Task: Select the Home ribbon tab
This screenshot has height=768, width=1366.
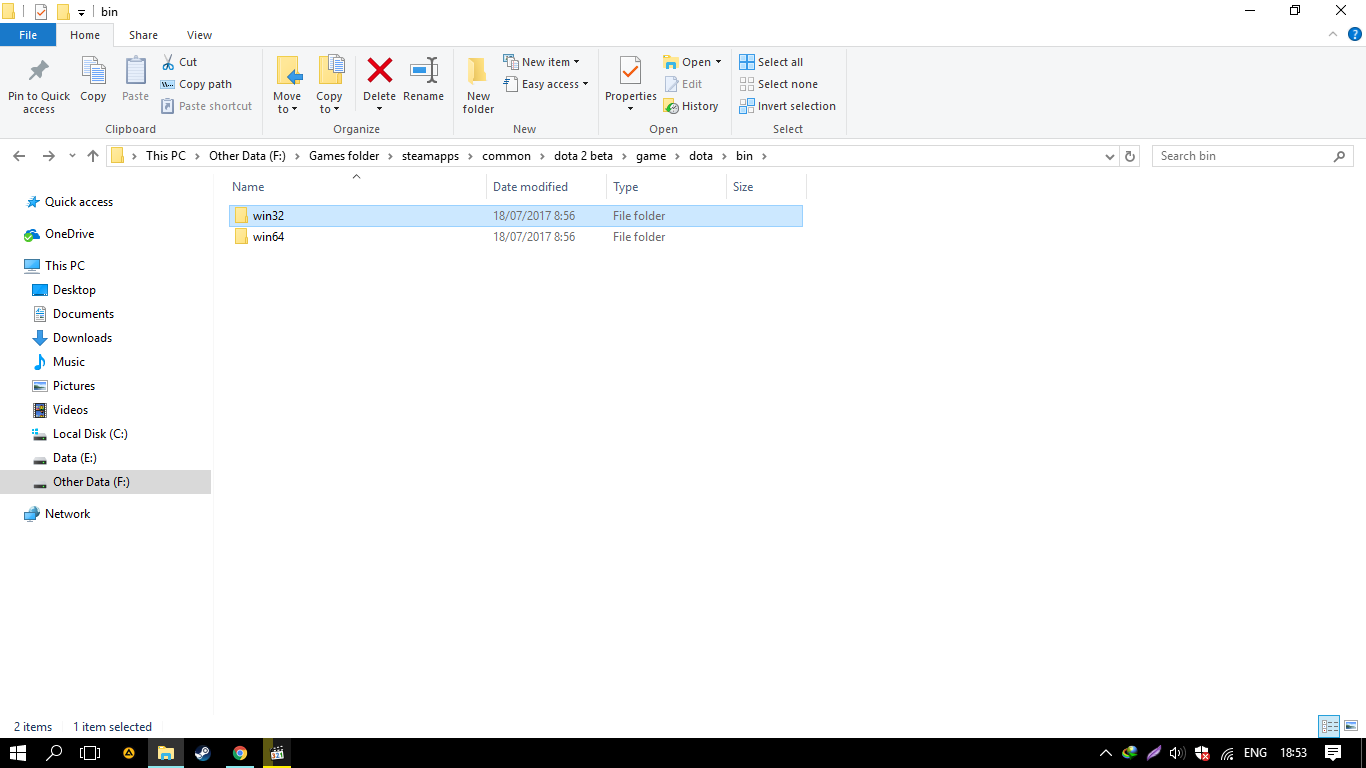Action: point(85,35)
